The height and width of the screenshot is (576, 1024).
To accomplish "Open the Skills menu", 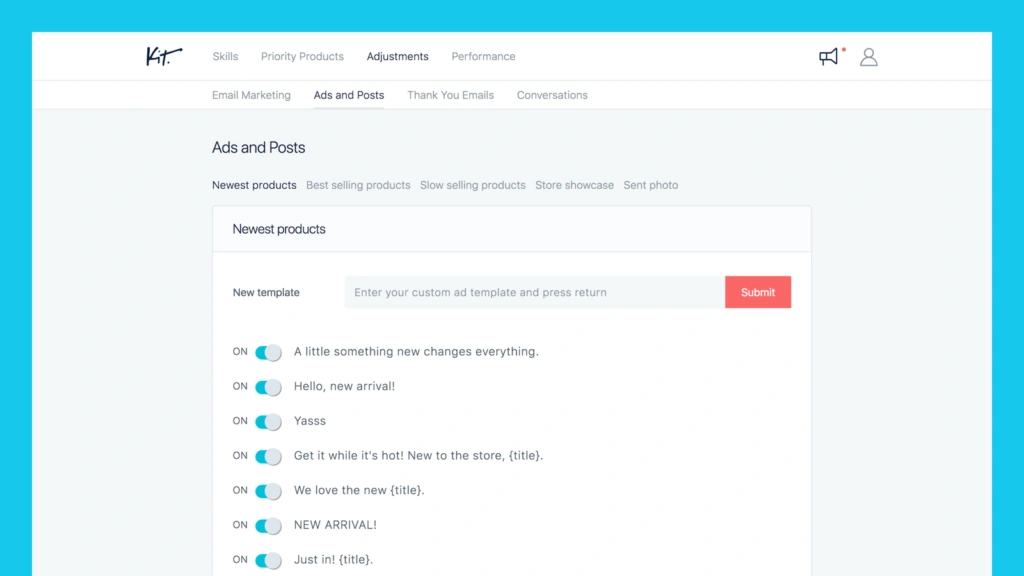I will [225, 57].
